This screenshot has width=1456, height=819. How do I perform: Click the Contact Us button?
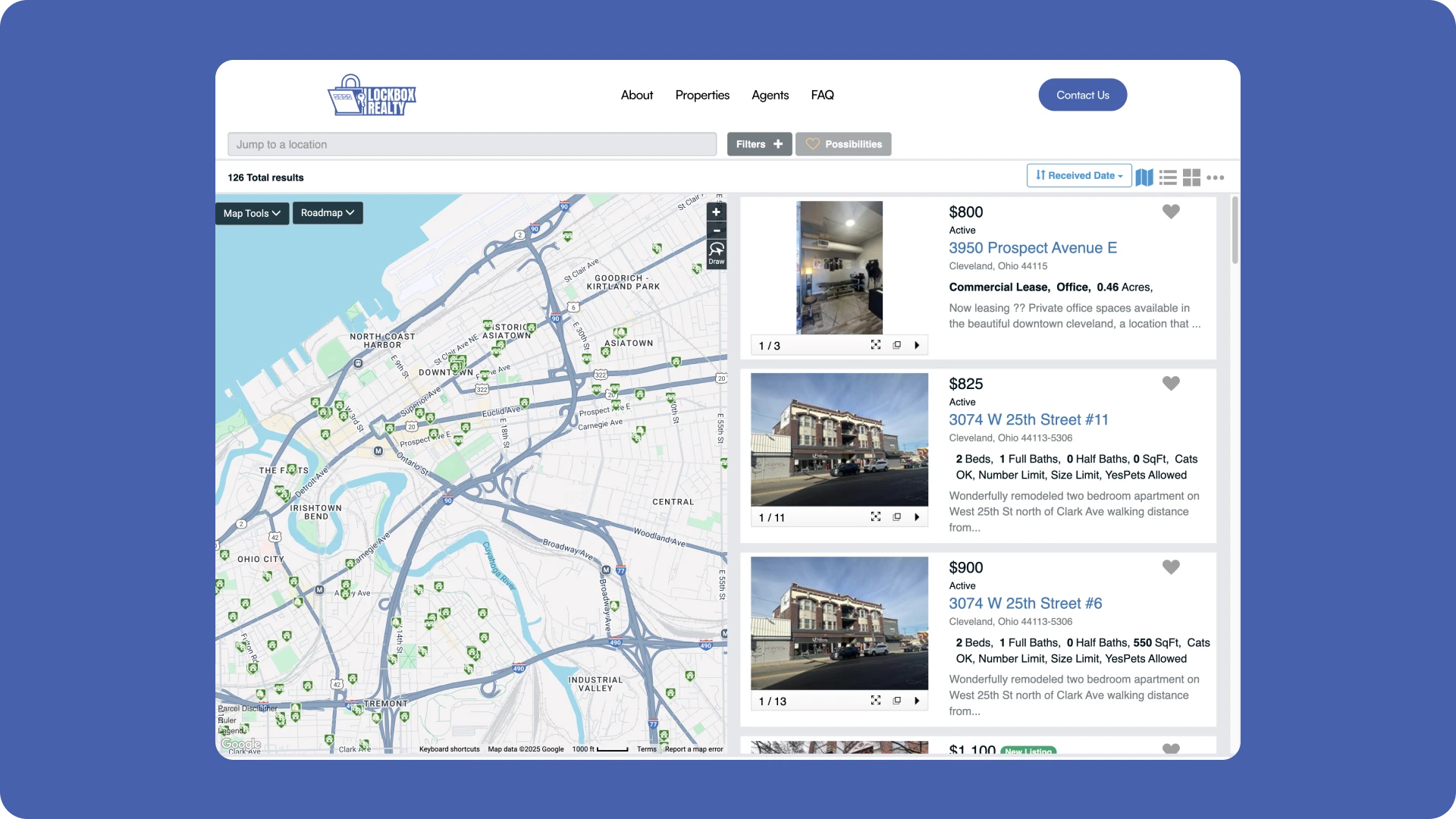coord(1082,95)
